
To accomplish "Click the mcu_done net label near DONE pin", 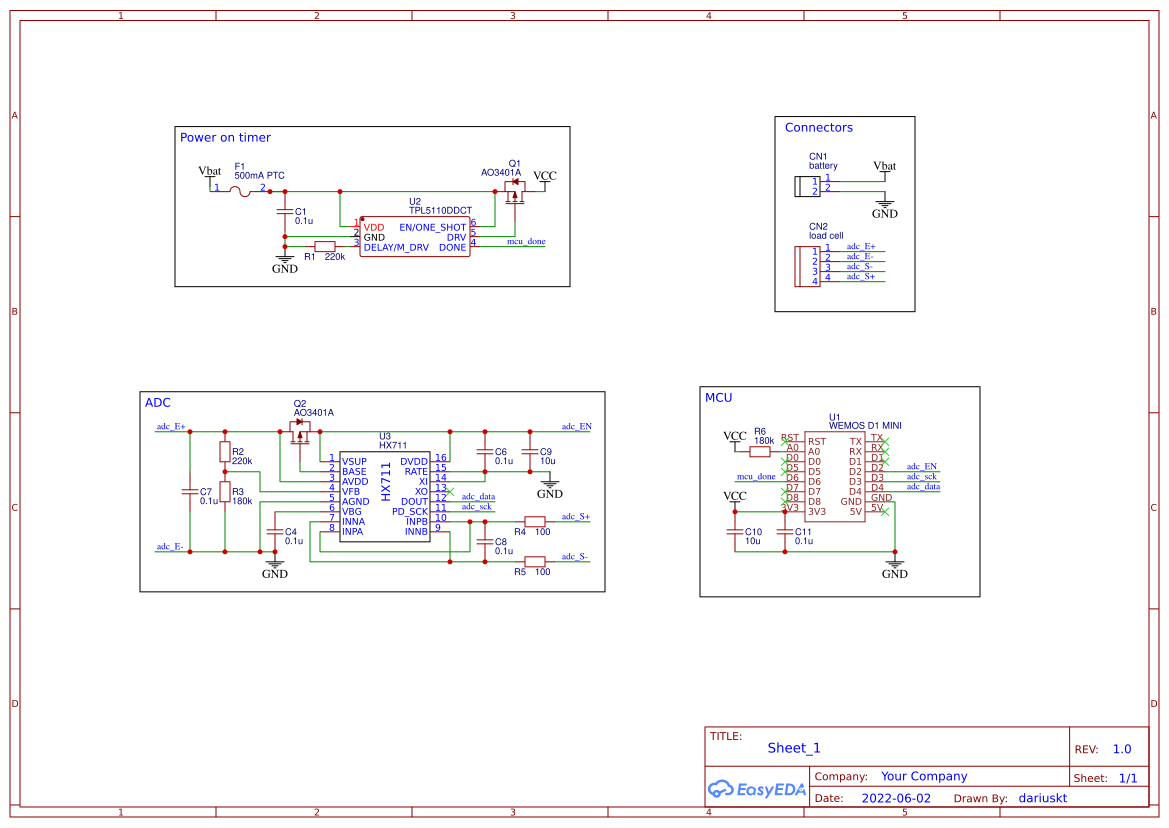I will tap(524, 241).
